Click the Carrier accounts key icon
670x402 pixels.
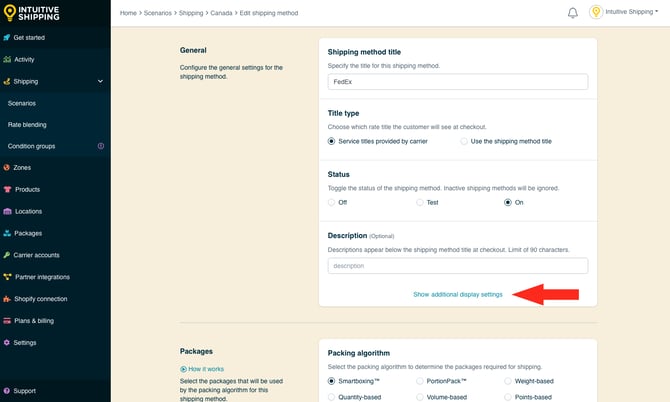coord(7,255)
